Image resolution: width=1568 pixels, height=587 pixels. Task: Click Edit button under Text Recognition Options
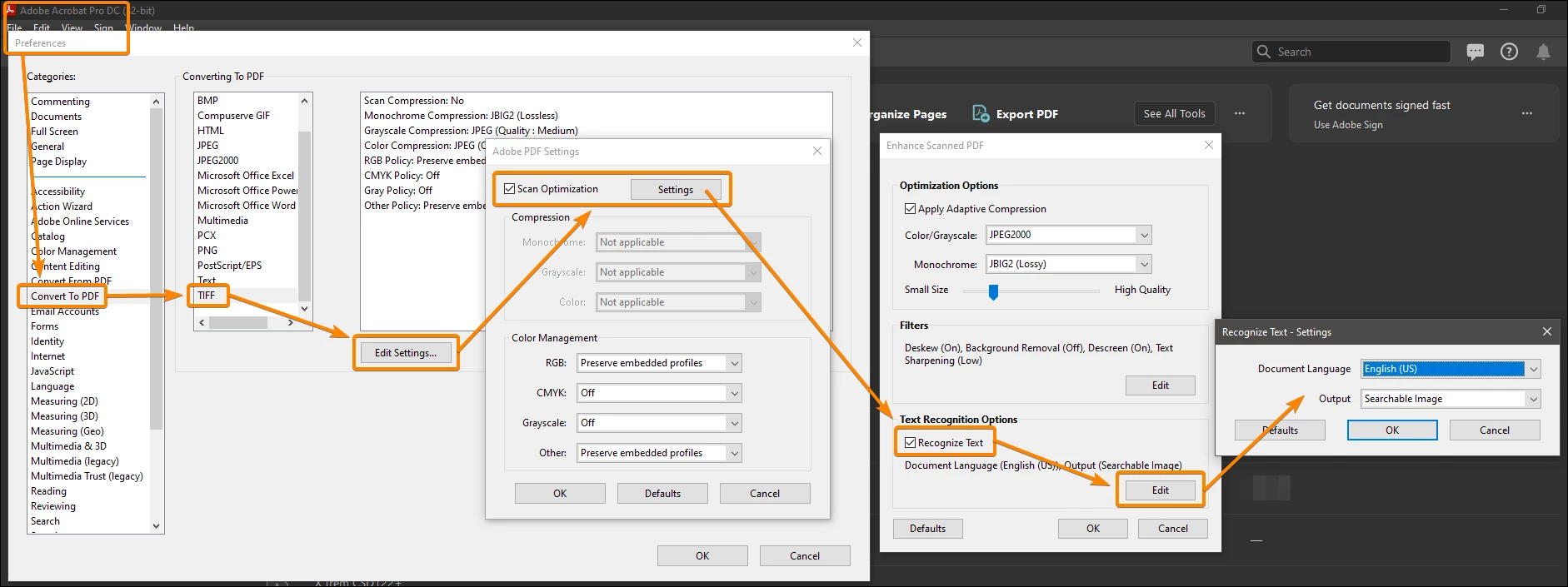1160,490
